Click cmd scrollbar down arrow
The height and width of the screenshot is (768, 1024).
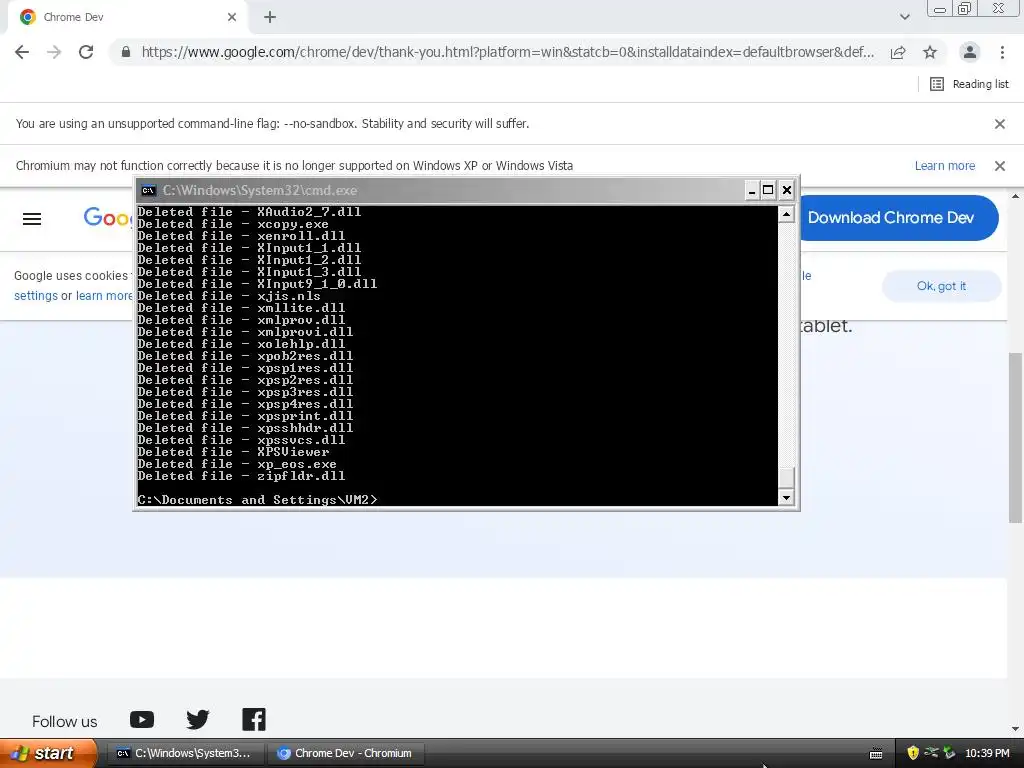786,498
